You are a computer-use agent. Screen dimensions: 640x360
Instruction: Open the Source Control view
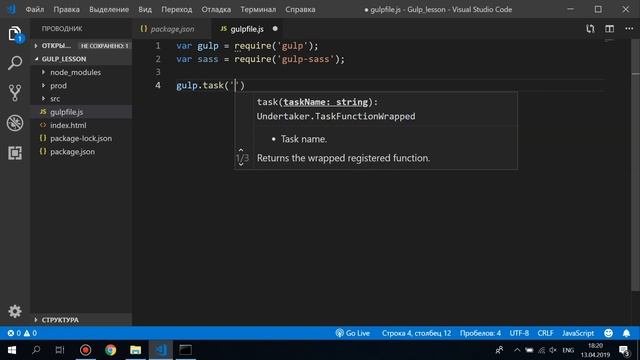pos(15,93)
